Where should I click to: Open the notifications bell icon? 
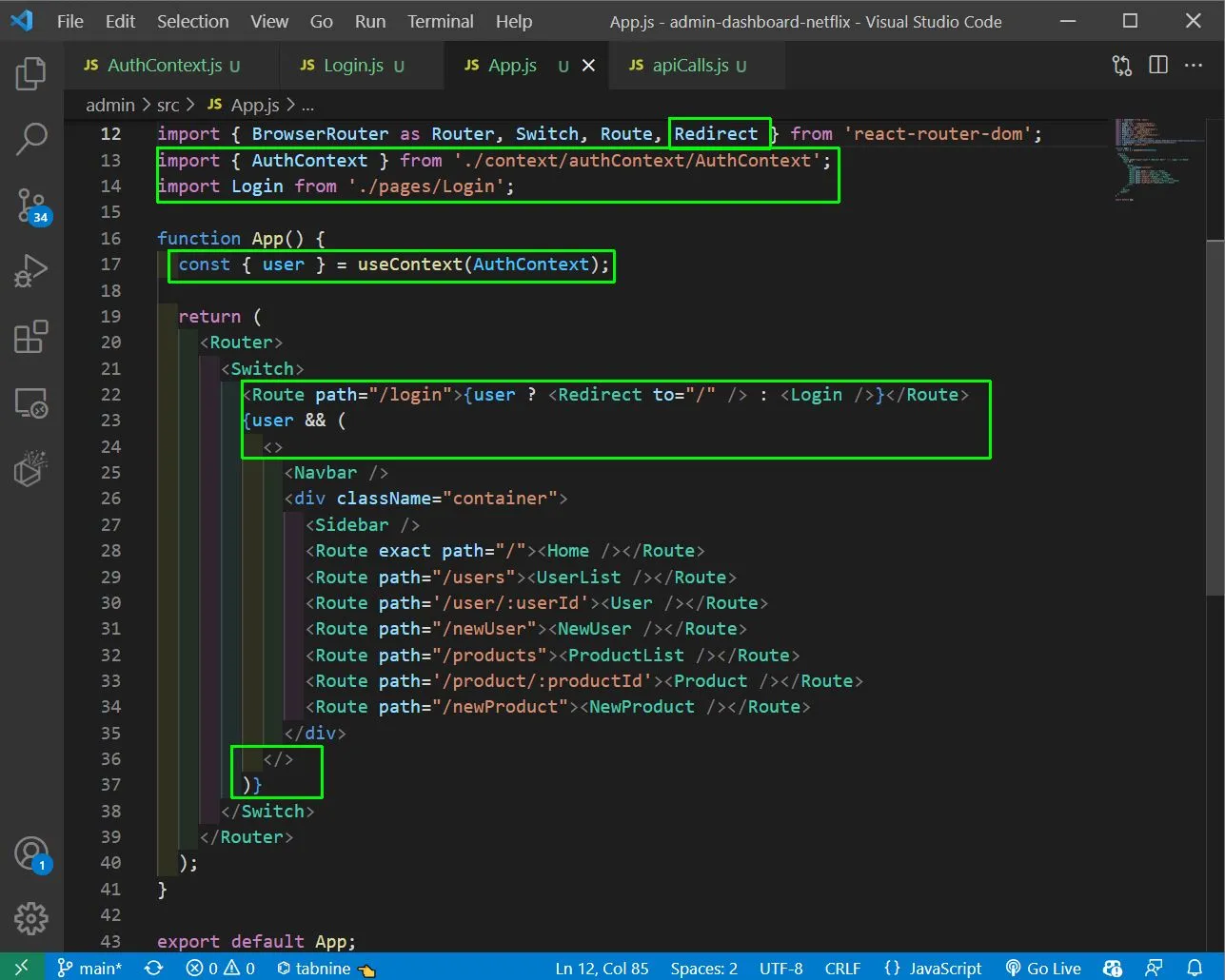point(1195,968)
